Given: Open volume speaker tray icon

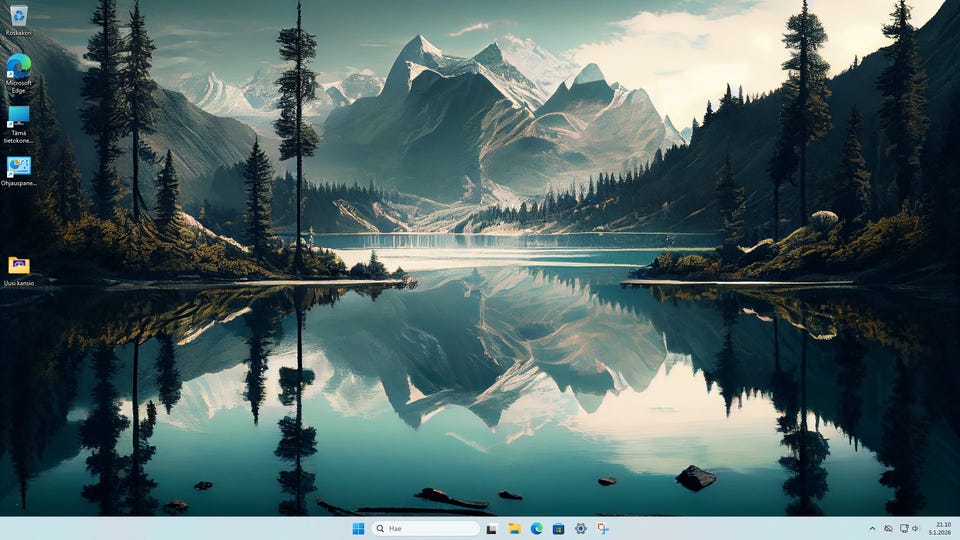Looking at the screenshot, I should [x=916, y=528].
